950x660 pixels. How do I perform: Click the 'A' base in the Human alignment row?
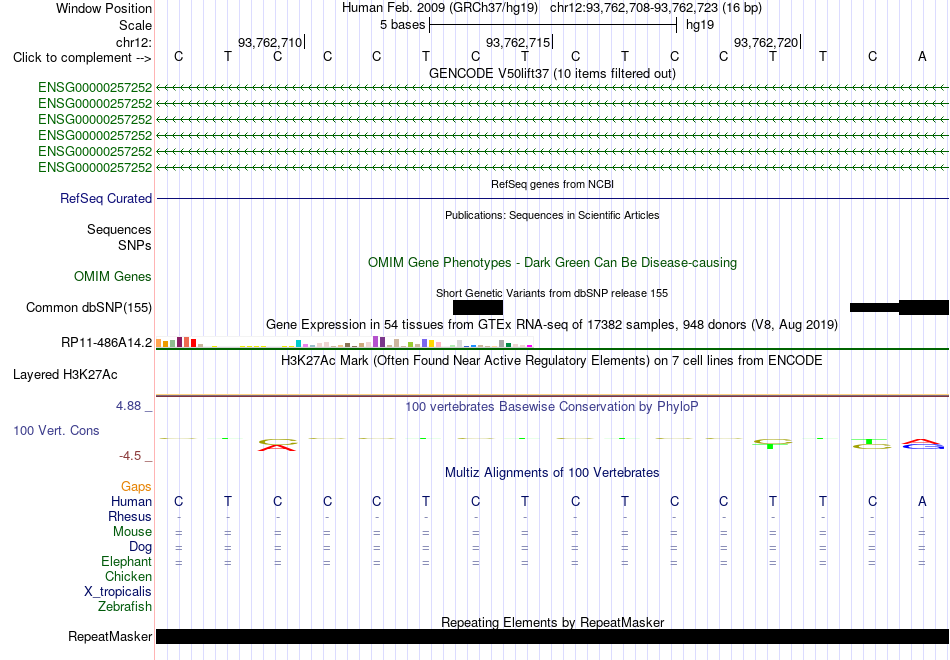[x=922, y=501]
